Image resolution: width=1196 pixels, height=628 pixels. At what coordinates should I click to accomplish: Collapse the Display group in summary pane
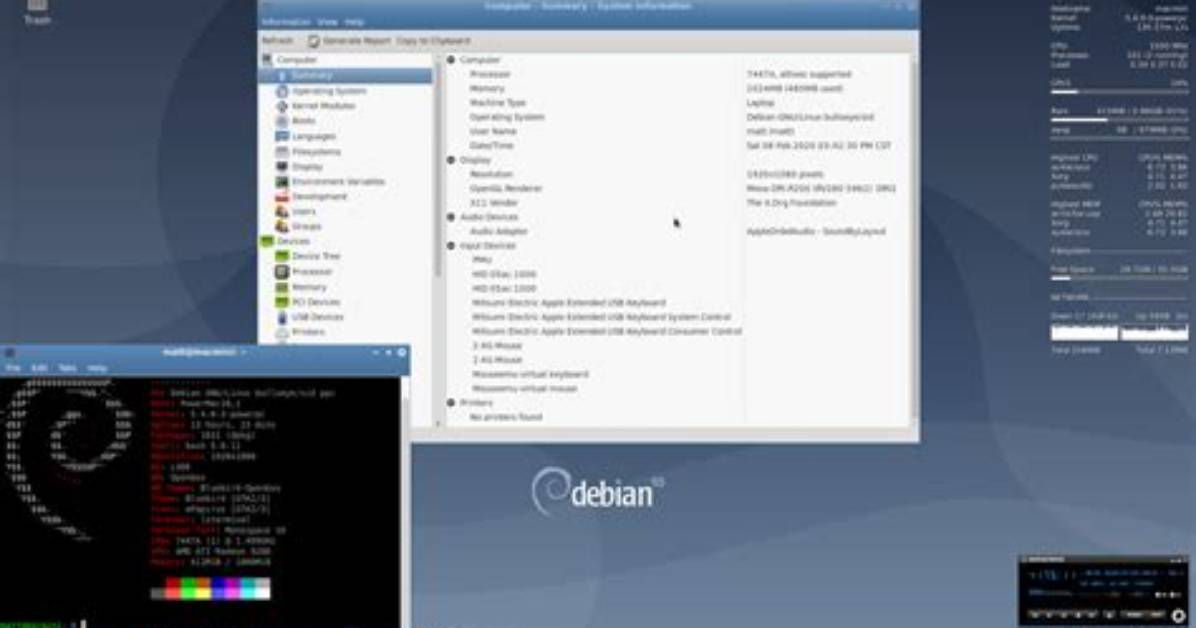(451, 160)
